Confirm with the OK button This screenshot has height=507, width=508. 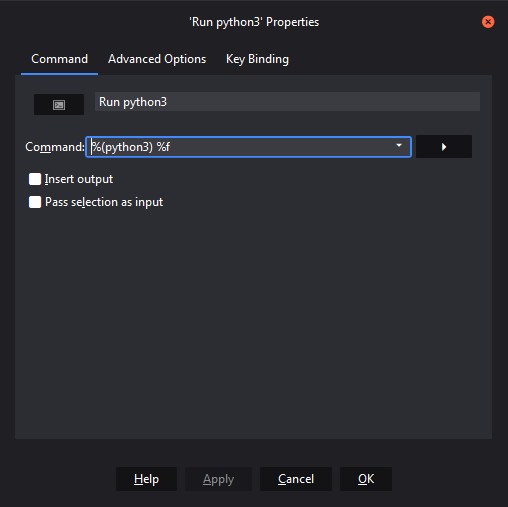tap(366, 479)
